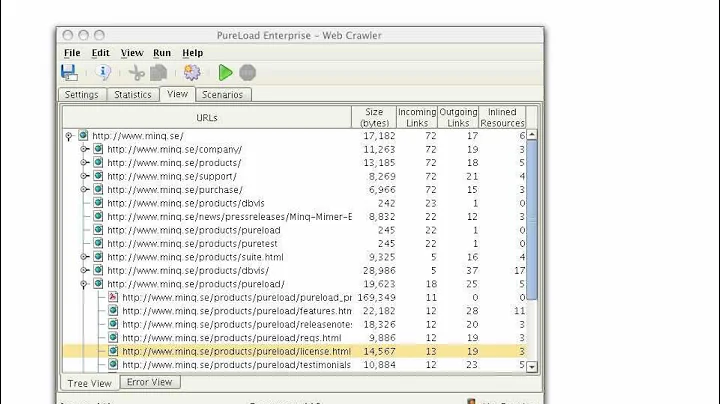This screenshot has width=720, height=404.
Task: Click page icon of features.htm row
Action: click(113, 310)
